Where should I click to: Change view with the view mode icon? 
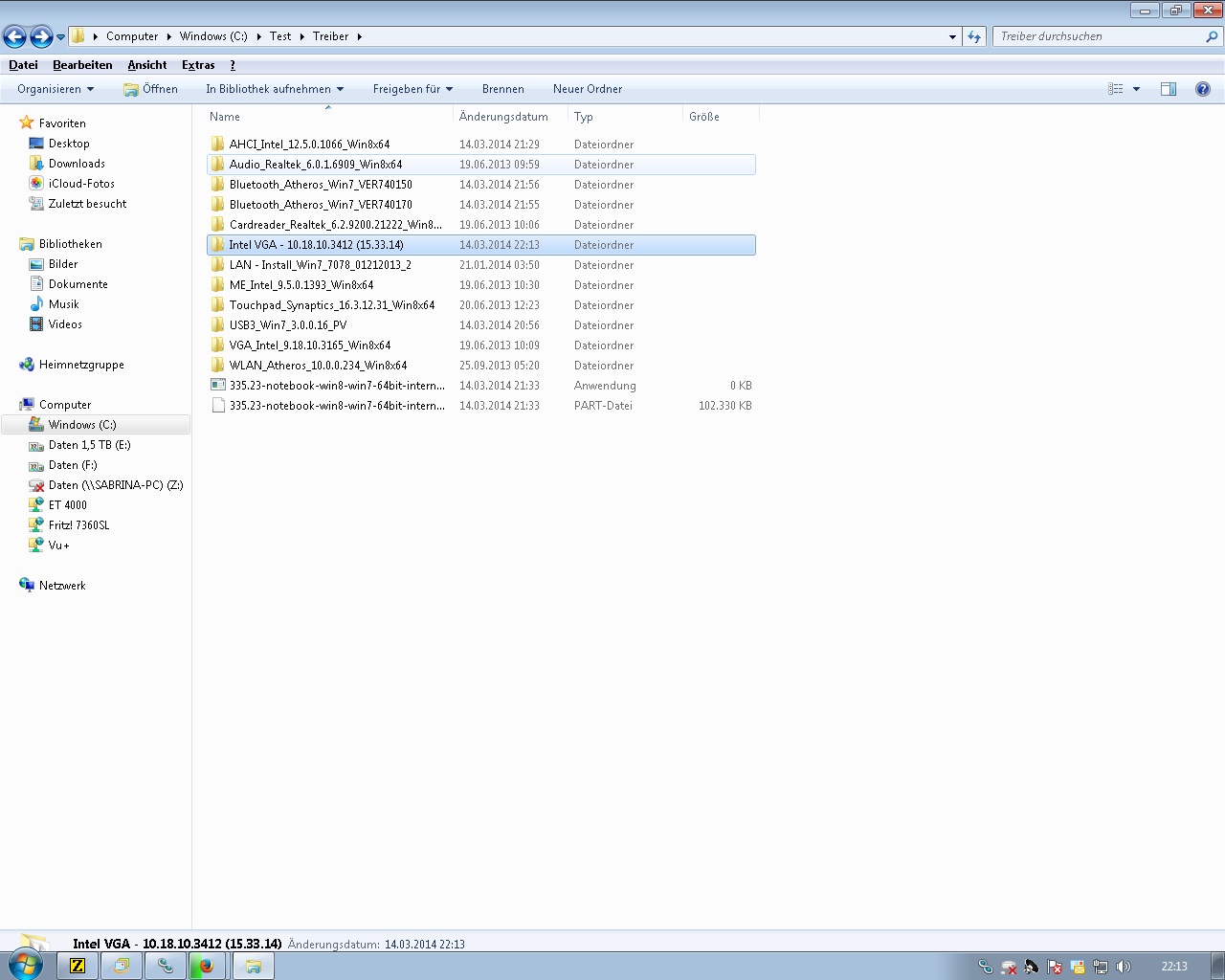coord(1116,89)
